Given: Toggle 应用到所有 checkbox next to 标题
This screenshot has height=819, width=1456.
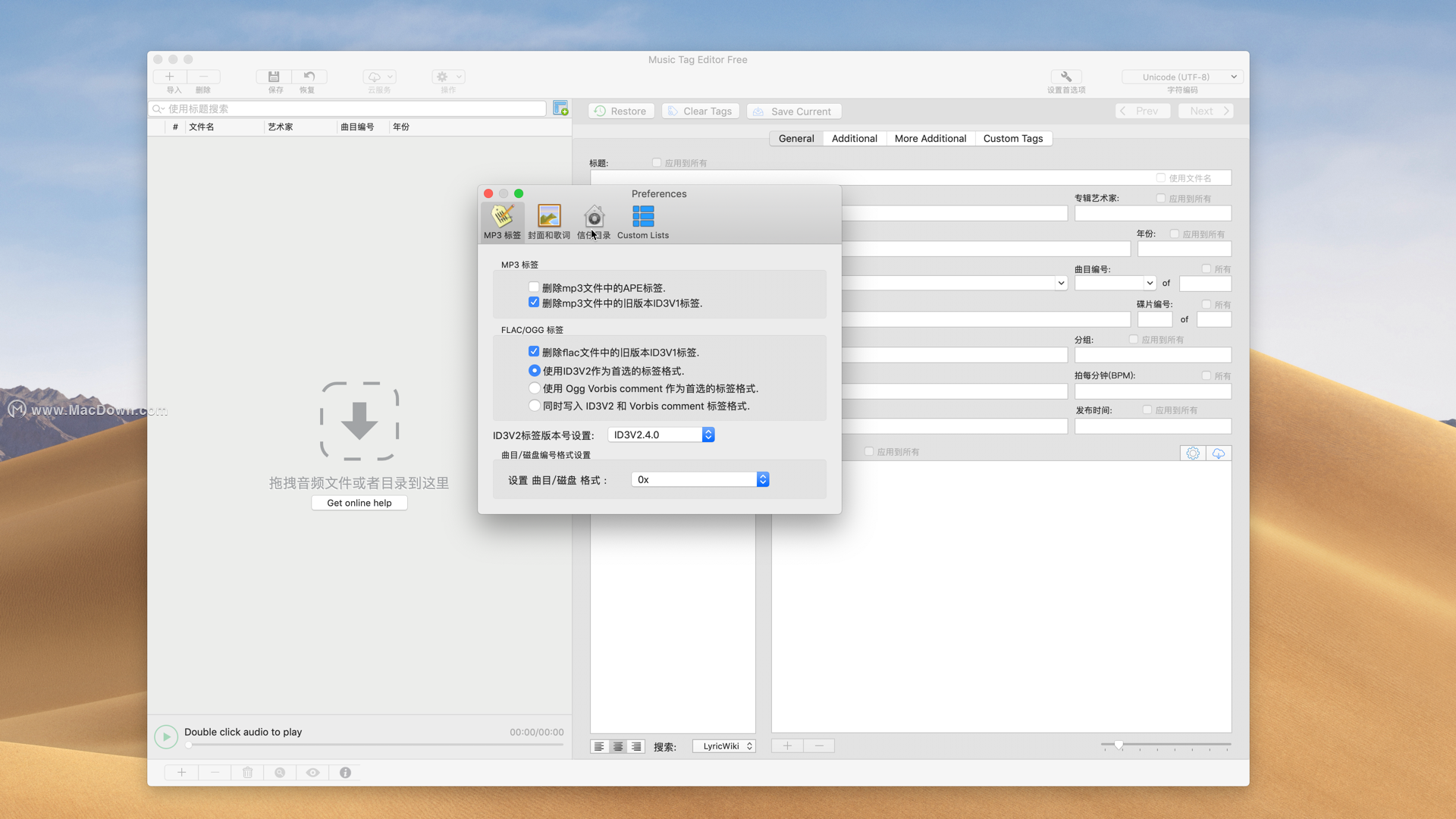Looking at the screenshot, I should (x=657, y=162).
